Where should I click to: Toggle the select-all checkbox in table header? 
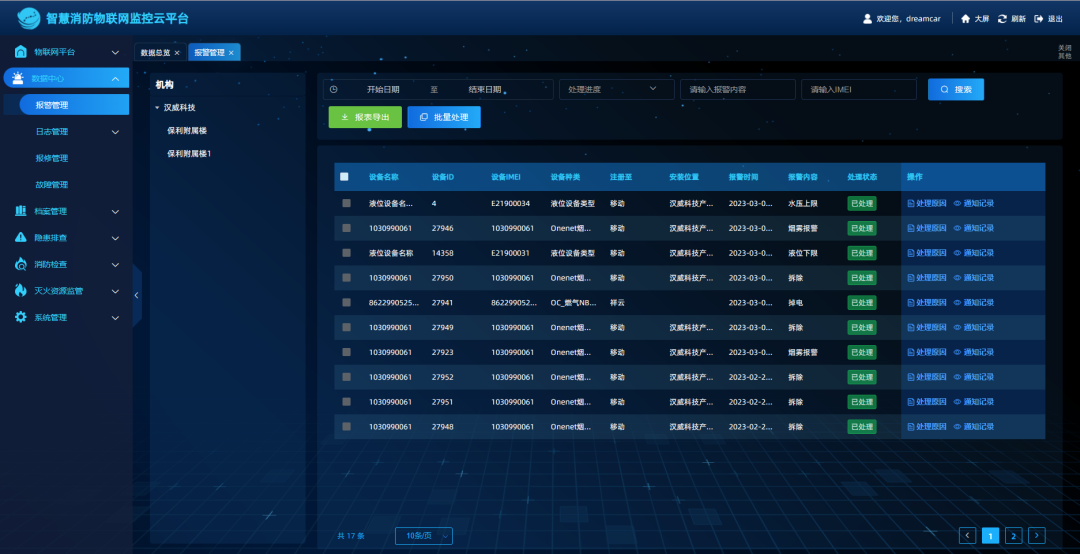point(345,177)
